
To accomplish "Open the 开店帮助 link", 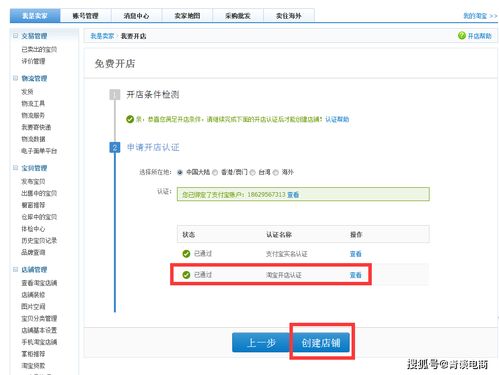I will pos(480,36).
